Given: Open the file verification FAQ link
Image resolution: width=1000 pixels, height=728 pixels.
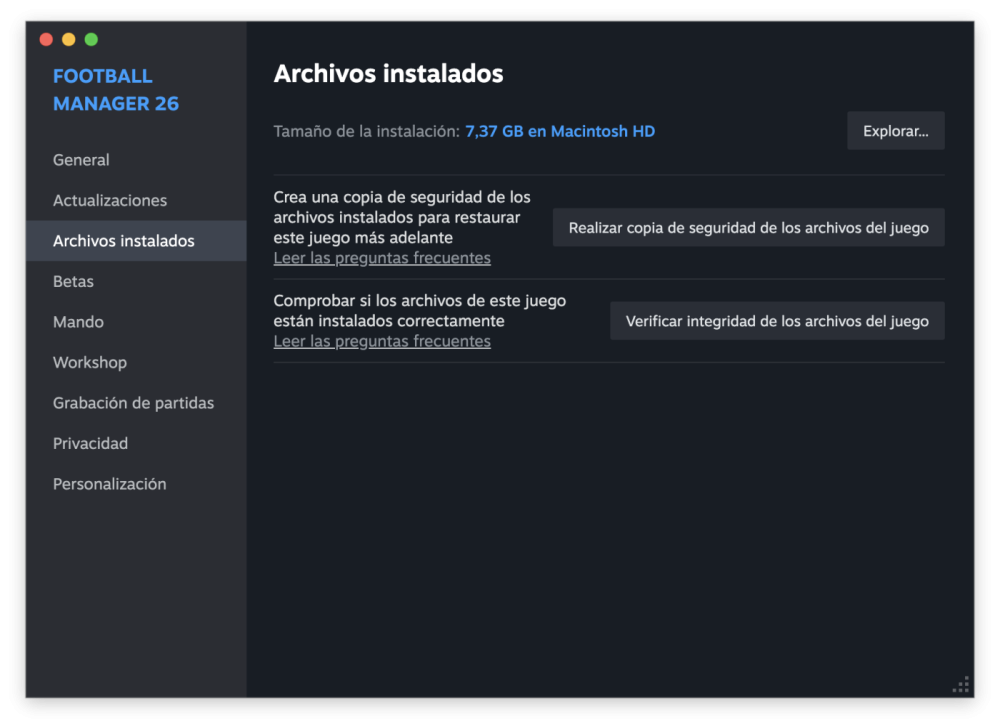Looking at the screenshot, I should 381,340.
